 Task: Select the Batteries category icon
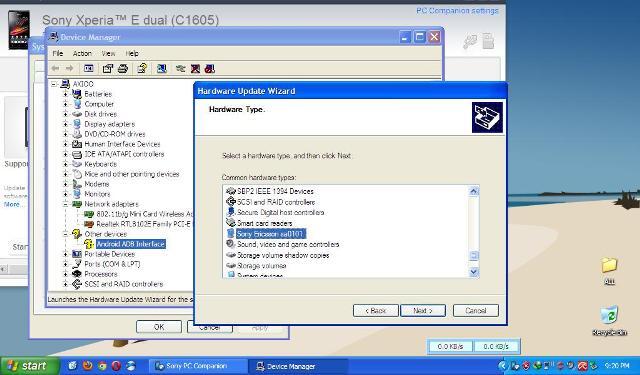pos(77,94)
